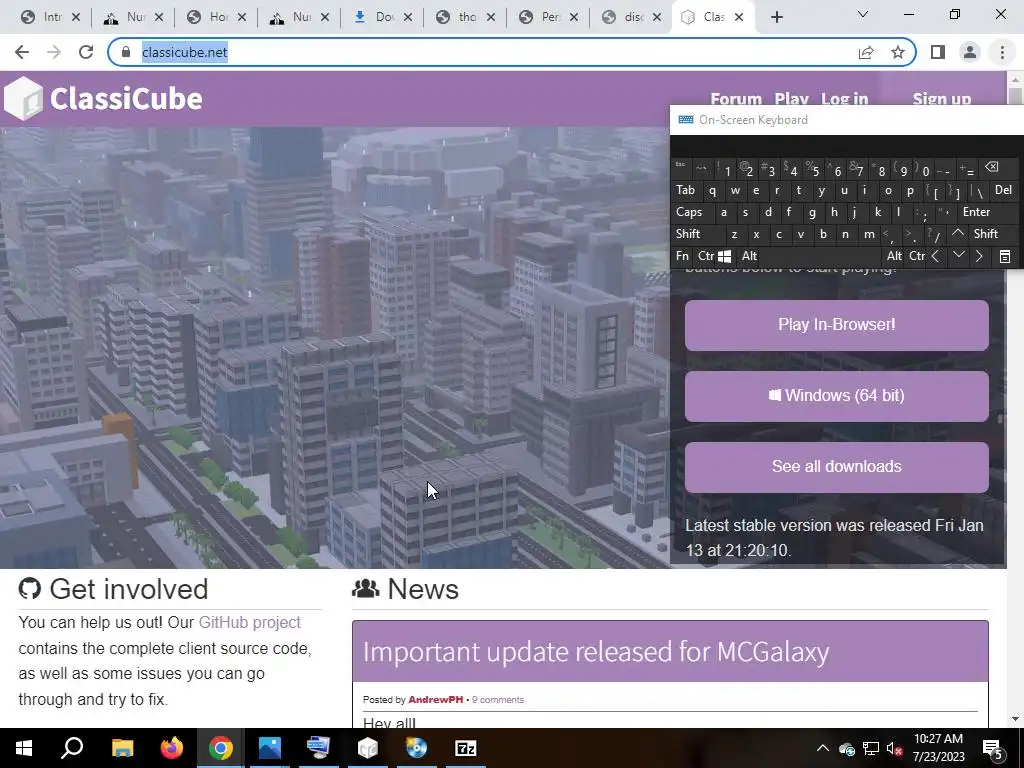
Task: Bookmark this page with the star icon
Action: click(x=898, y=52)
